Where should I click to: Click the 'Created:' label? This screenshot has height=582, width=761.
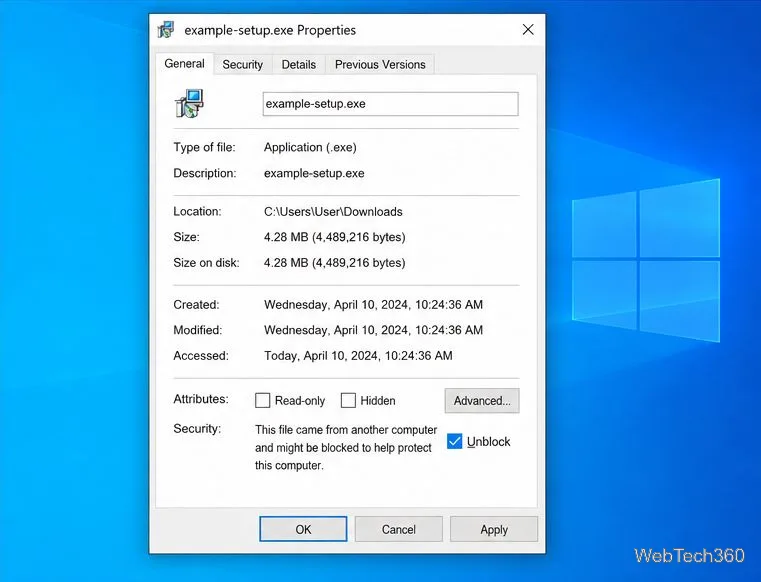(196, 304)
